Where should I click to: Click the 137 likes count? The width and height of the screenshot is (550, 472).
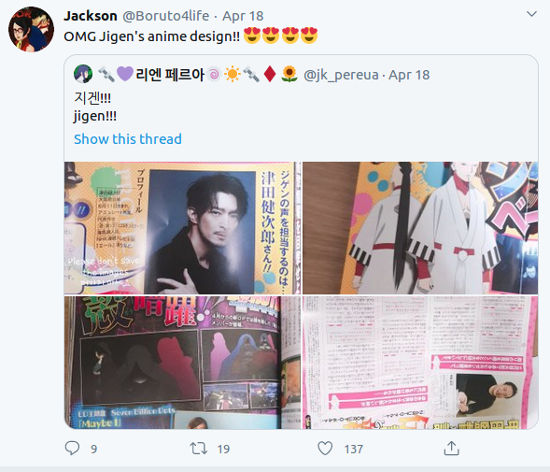[353, 449]
